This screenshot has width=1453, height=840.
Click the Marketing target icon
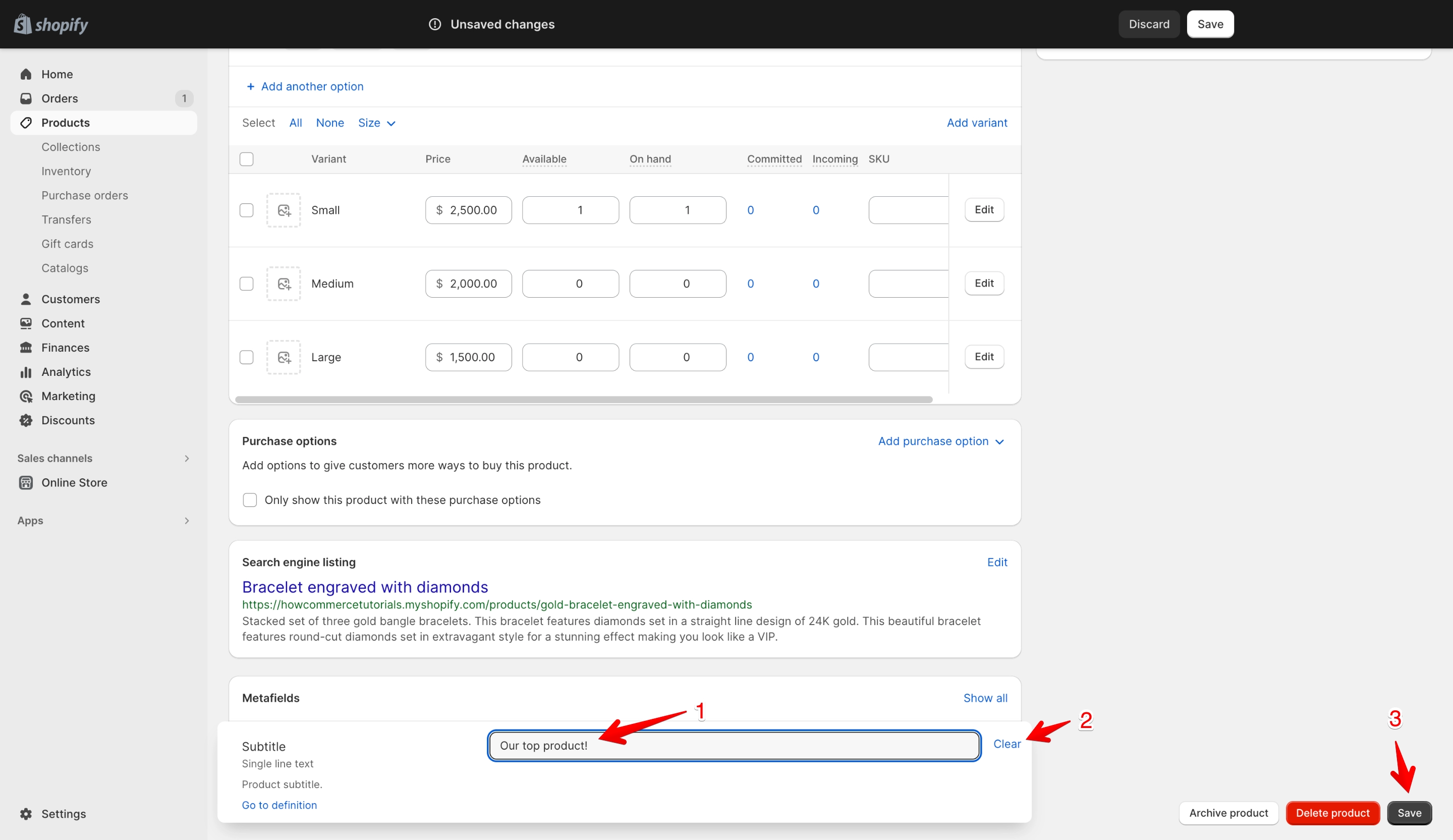[x=26, y=396]
